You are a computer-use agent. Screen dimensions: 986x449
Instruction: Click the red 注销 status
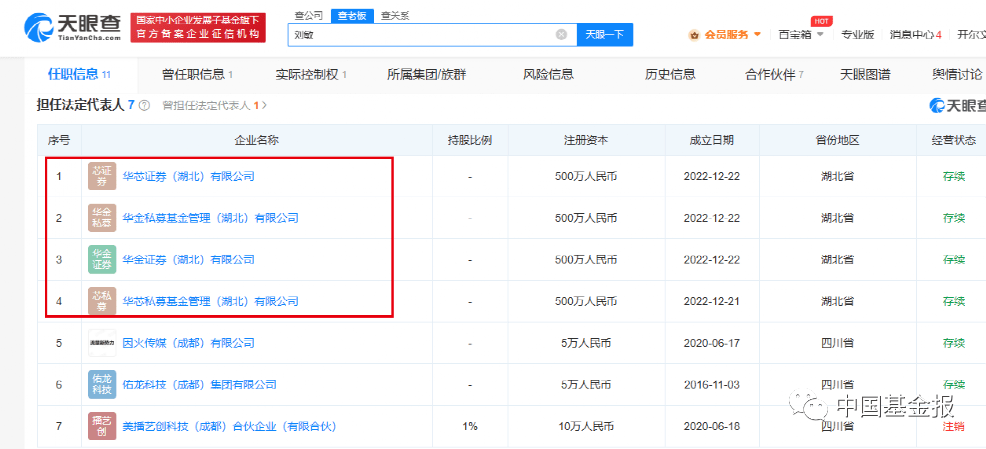point(954,426)
